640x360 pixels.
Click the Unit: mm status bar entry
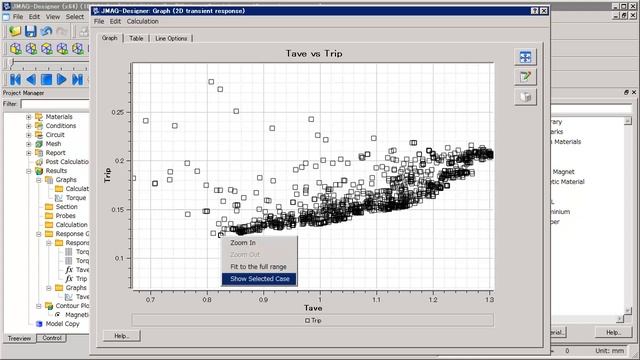coord(609,351)
